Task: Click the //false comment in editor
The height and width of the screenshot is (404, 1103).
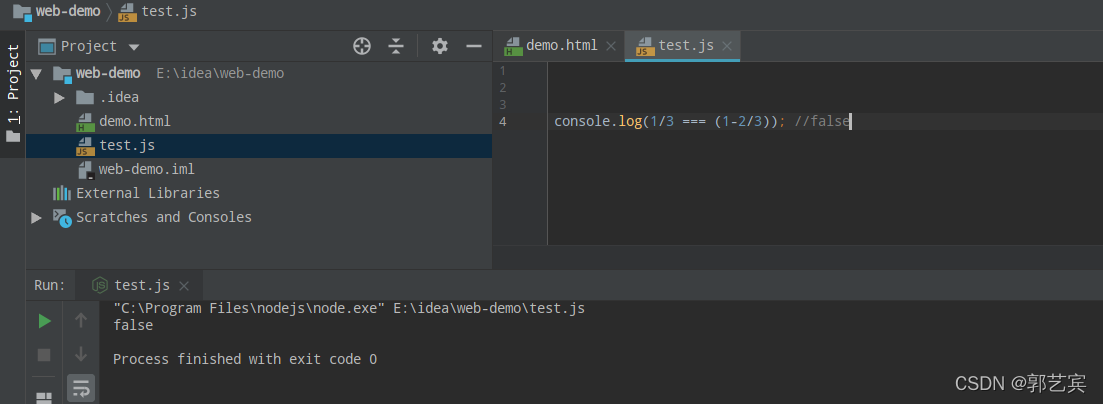Action: click(822, 121)
